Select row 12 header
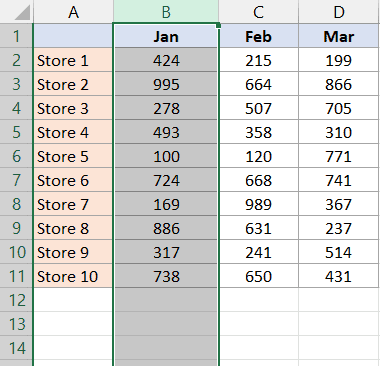Image resolution: width=380 pixels, height=366 pixels. point(16,300)
